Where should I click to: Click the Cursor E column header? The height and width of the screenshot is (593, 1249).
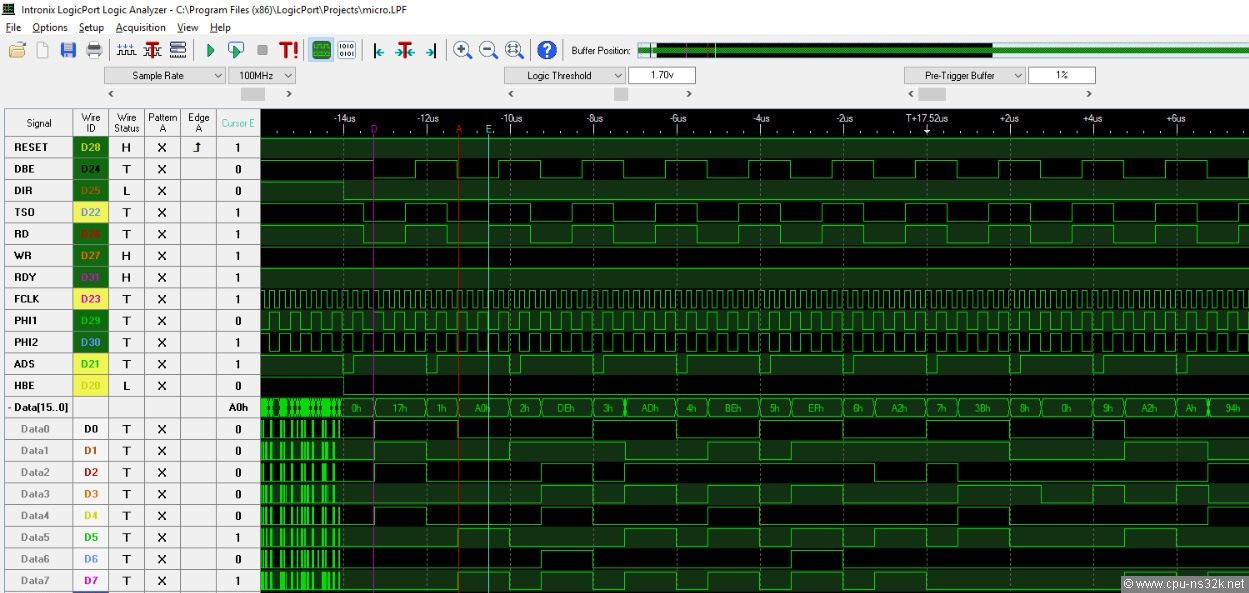pos(238,123)
